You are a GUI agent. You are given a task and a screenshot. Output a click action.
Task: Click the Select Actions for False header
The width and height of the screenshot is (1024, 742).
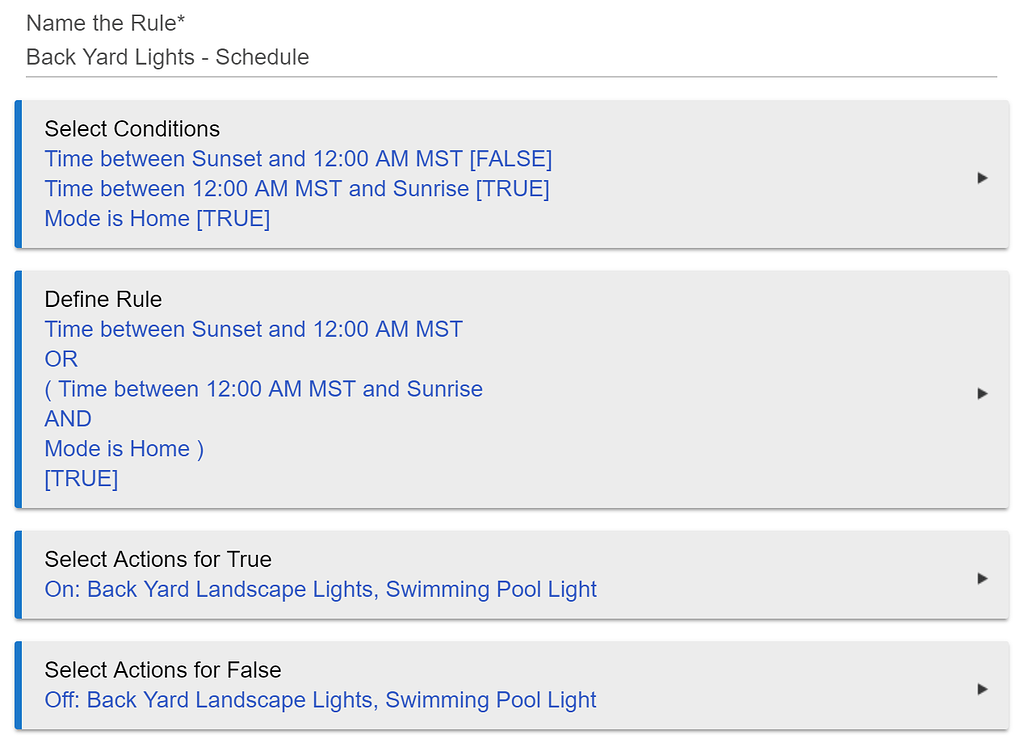click(160, 670)
